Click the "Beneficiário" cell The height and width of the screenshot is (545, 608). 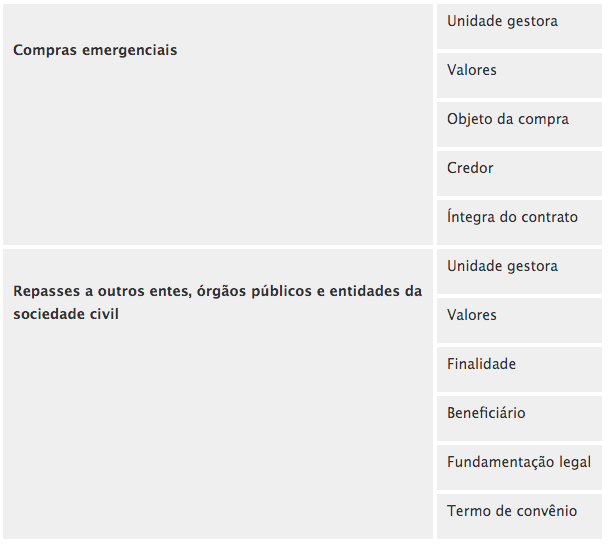tap(486, 413)
